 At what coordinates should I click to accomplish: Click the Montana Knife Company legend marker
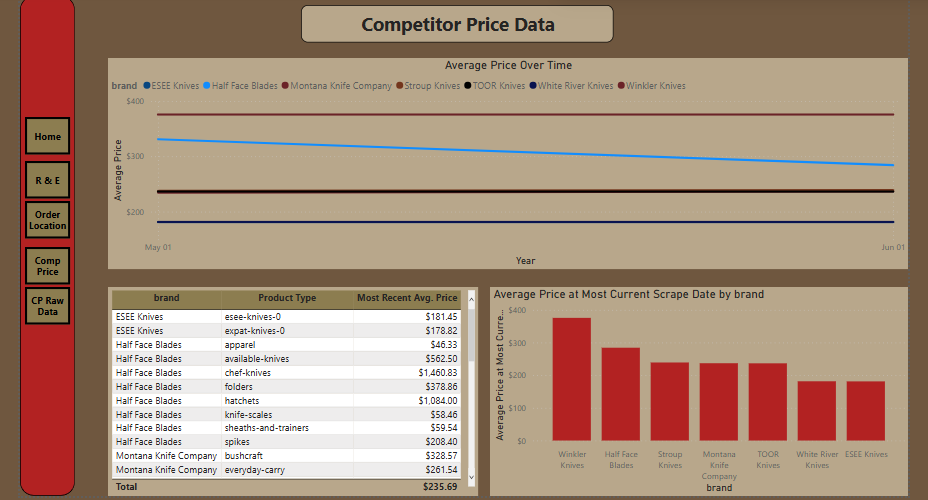tap(285, 85)
